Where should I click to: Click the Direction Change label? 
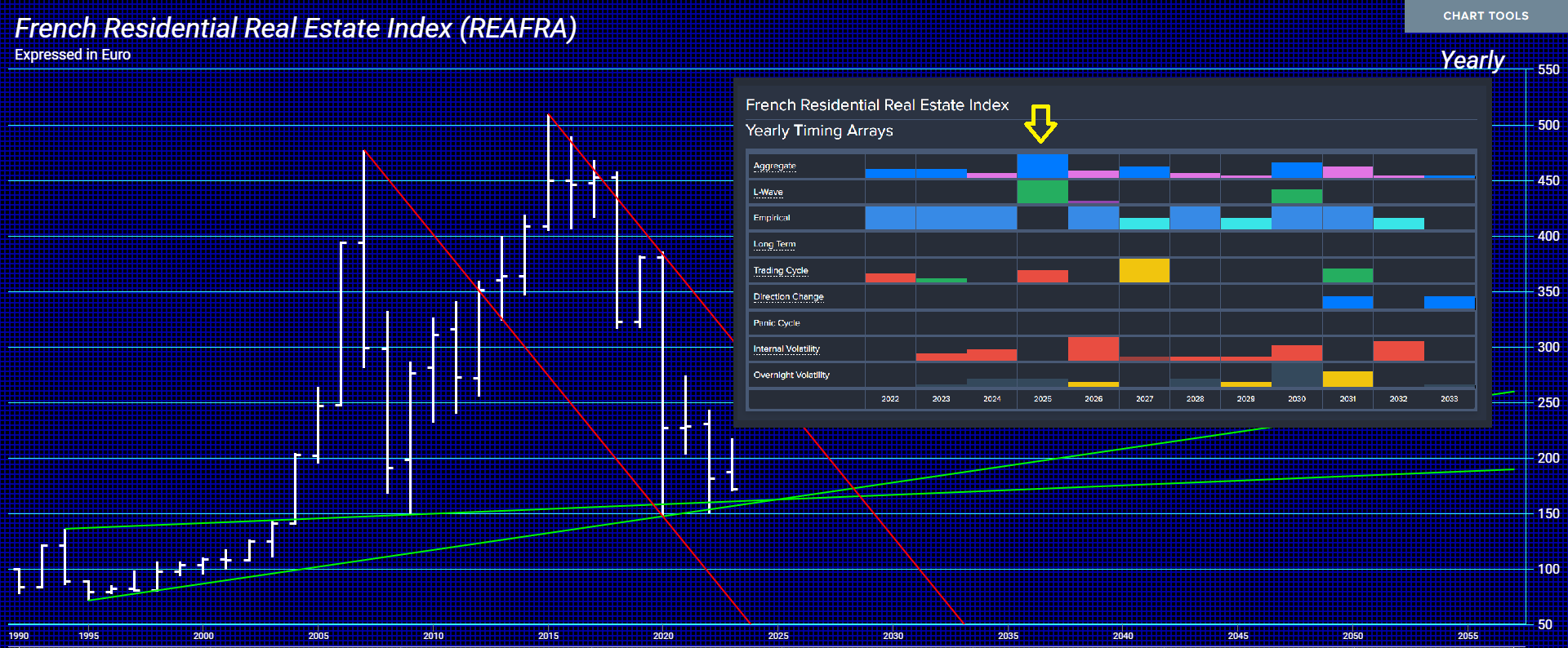tap(788, 296)
